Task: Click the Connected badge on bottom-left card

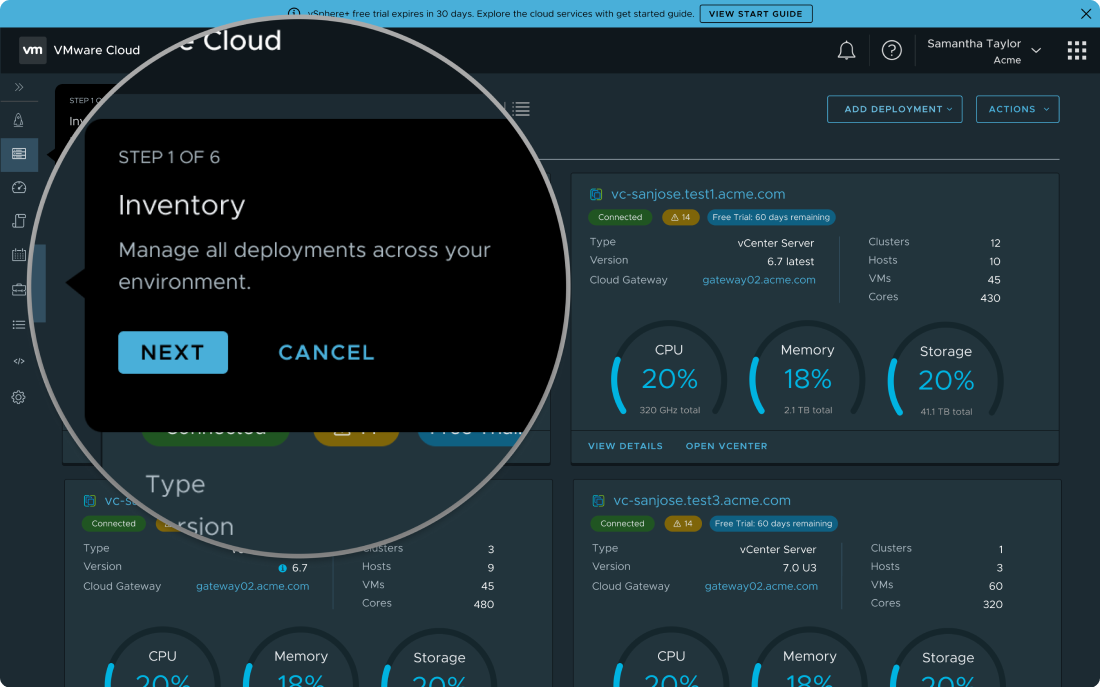Action: point(114,523)
